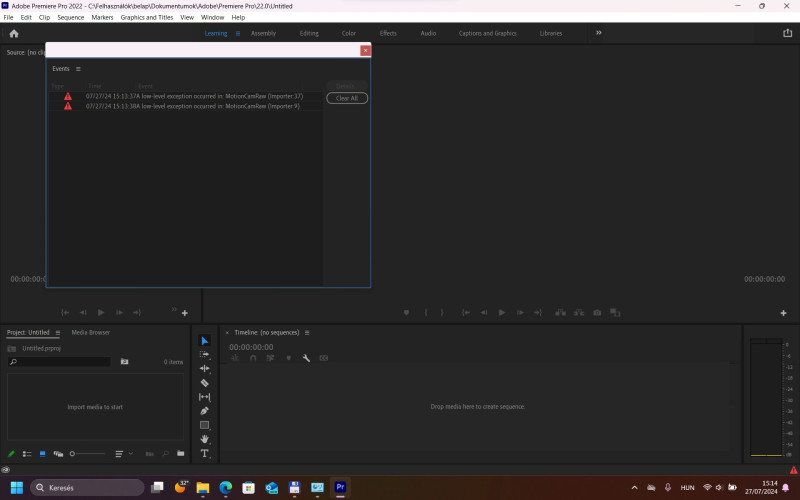Screen dimensions: 800x500
Task: Select the Selection tool arrow
Action: (205, 341)
